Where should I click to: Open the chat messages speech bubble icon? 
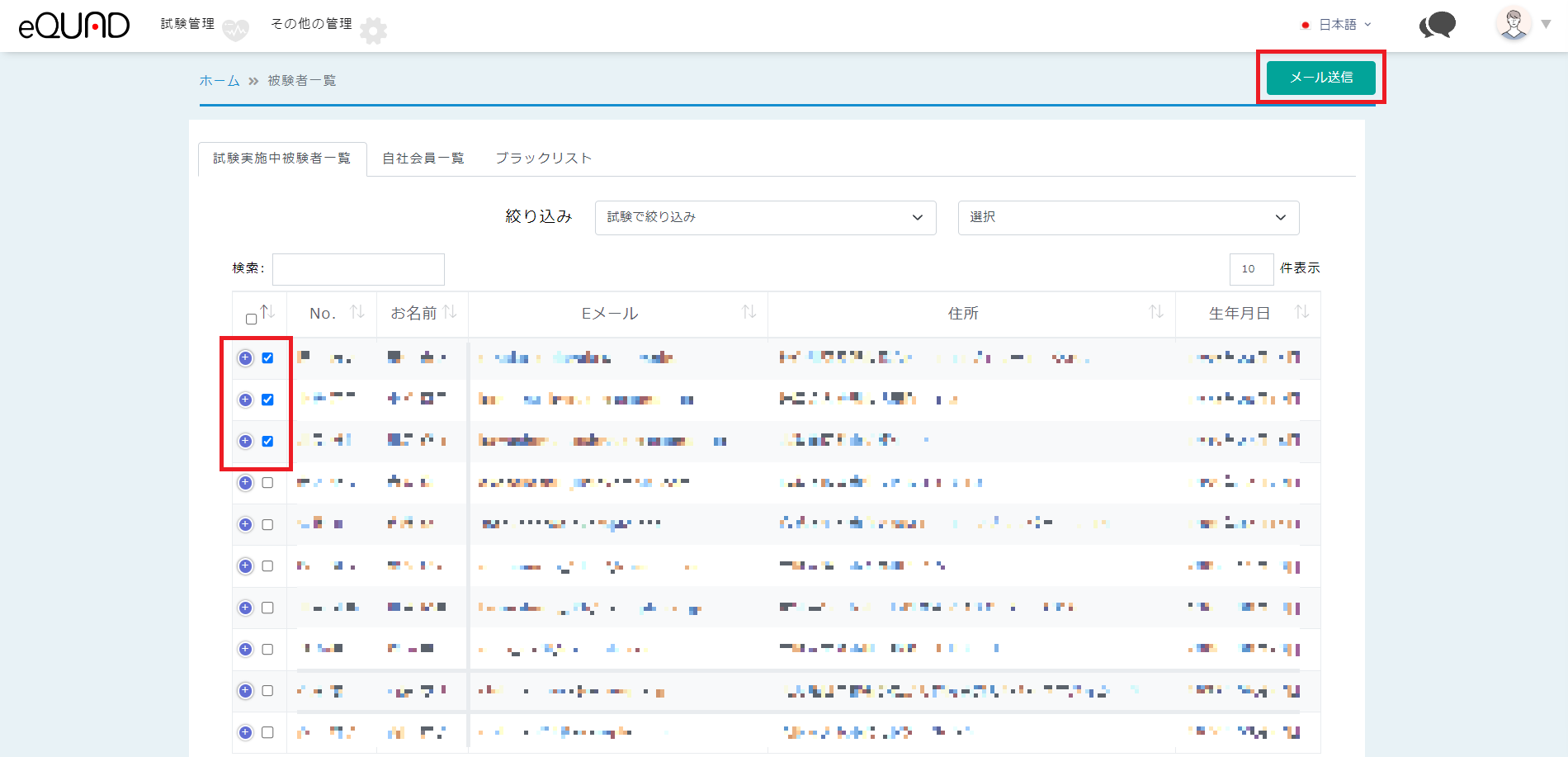coord(1438,25)
